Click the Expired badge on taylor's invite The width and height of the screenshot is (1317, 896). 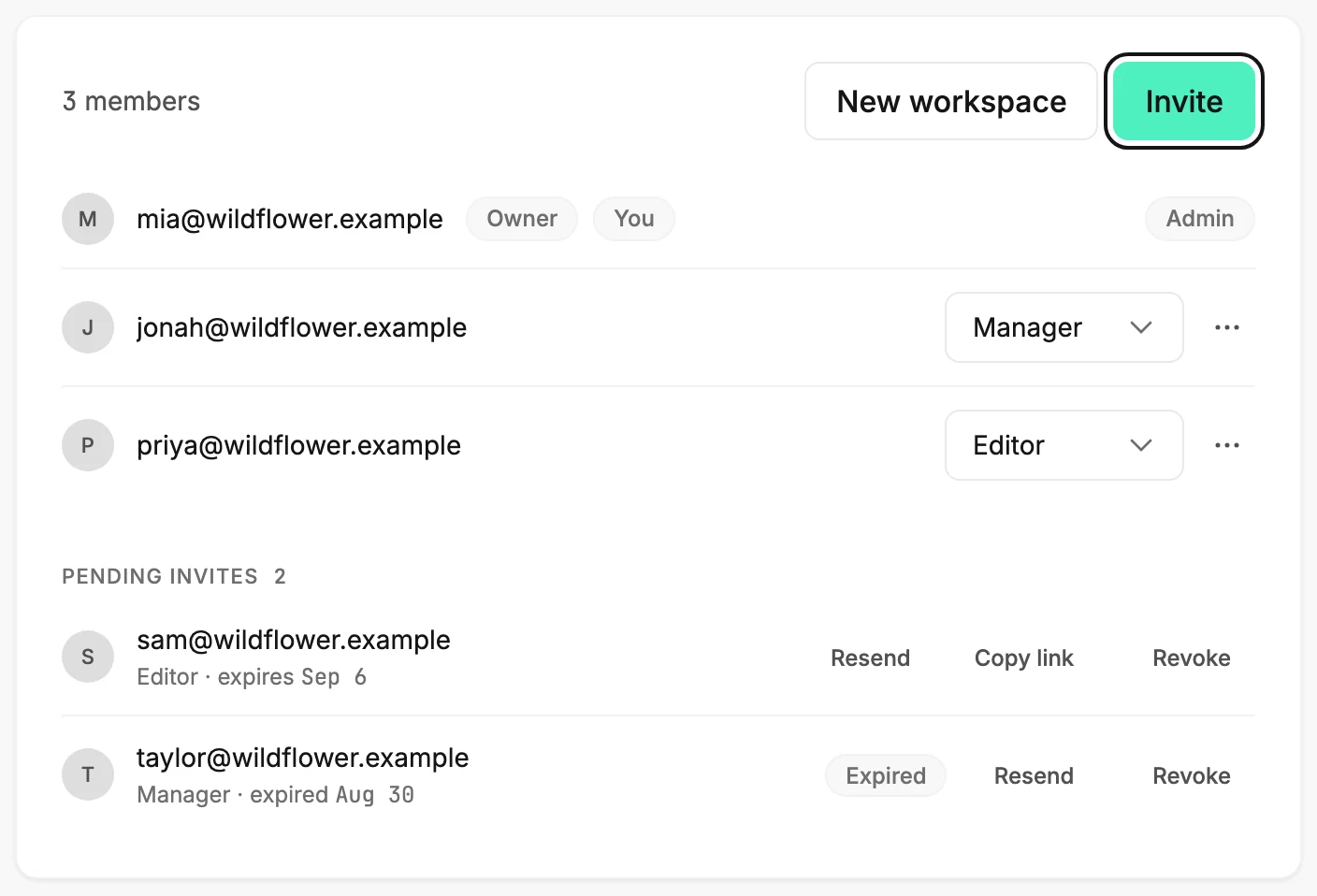point(886,775)
